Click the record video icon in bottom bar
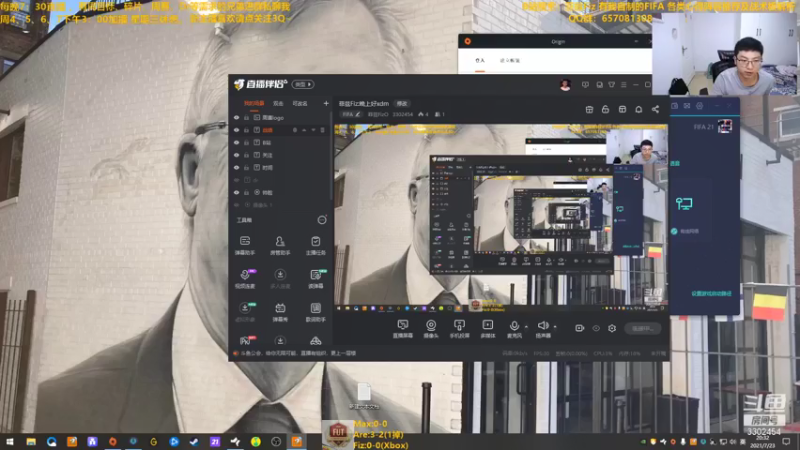 pyautogui.click(x=580, y=328)
